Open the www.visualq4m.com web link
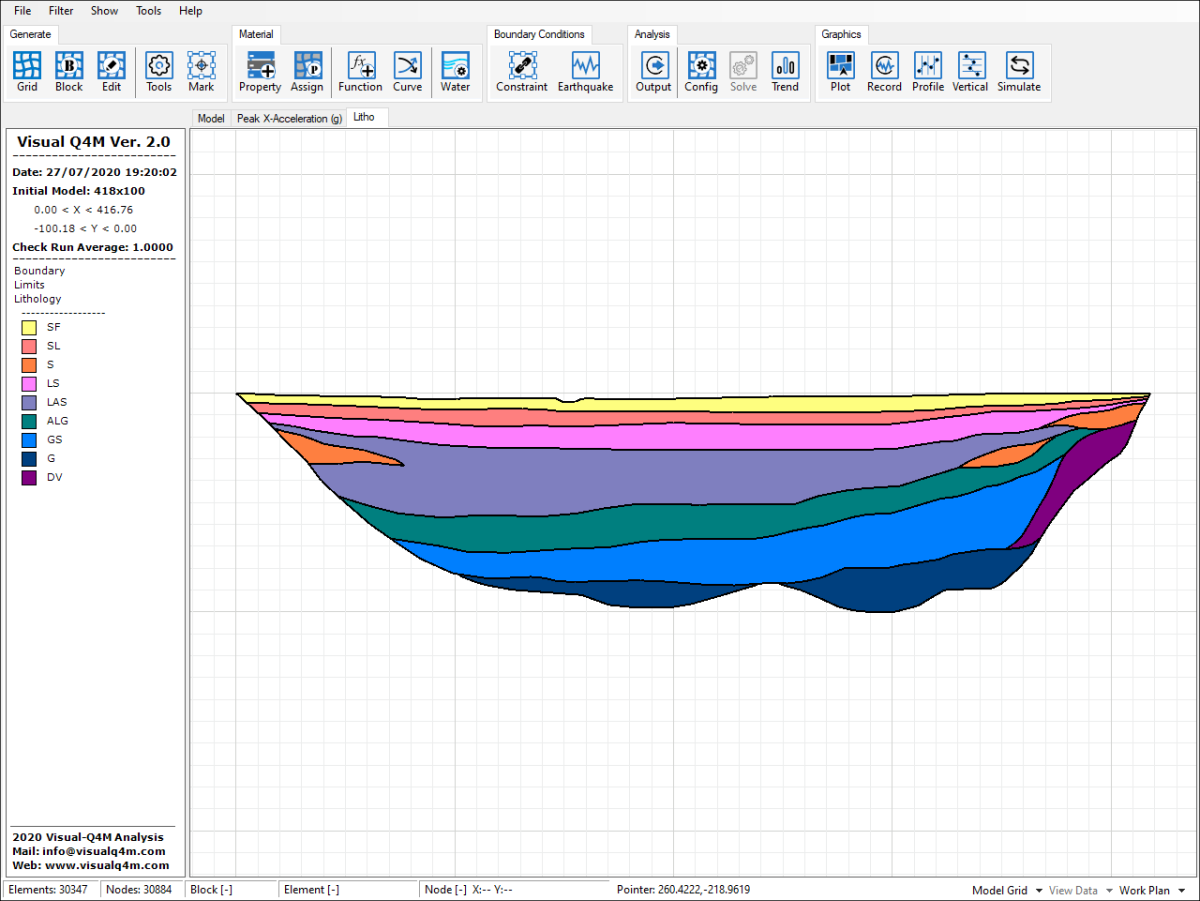 pyautogui.click(x=107, y=865)
